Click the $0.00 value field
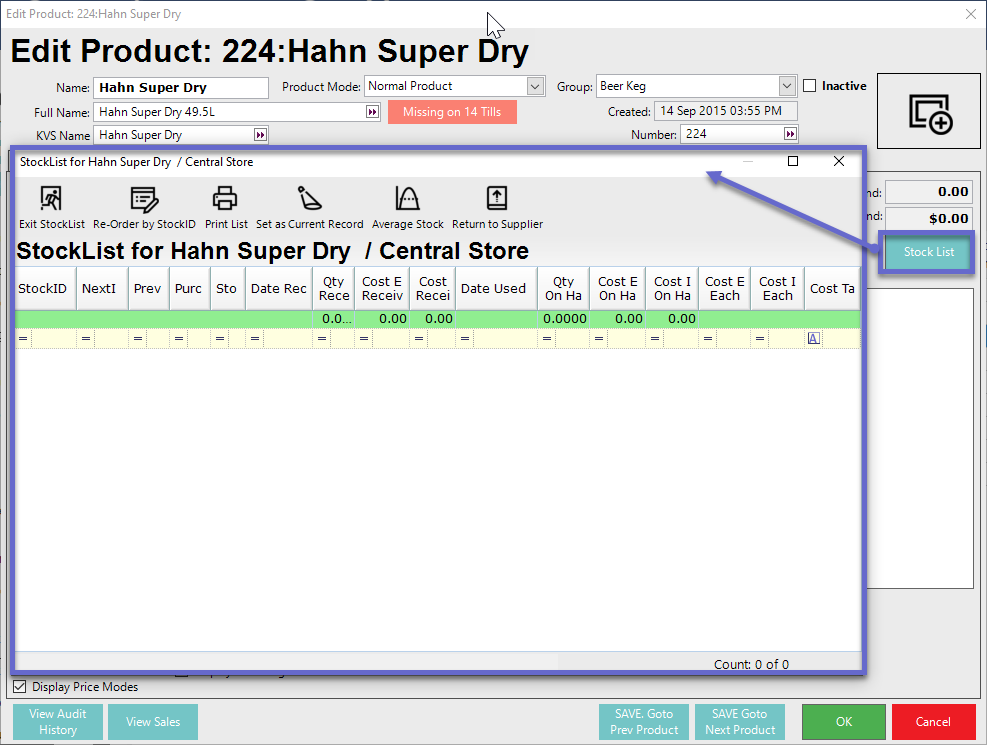Screen dimensions: 987x745 point(929,218)
